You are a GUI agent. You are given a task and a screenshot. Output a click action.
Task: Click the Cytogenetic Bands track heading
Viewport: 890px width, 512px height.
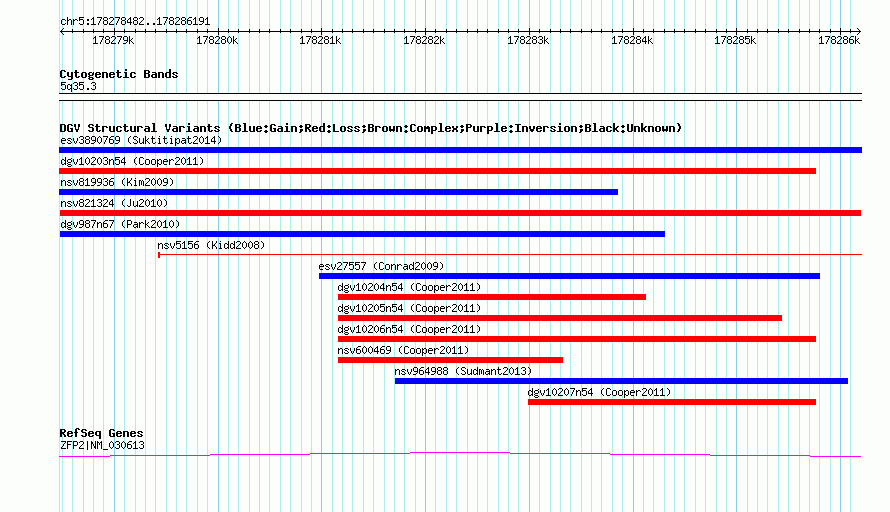click(x=119, y=74)
